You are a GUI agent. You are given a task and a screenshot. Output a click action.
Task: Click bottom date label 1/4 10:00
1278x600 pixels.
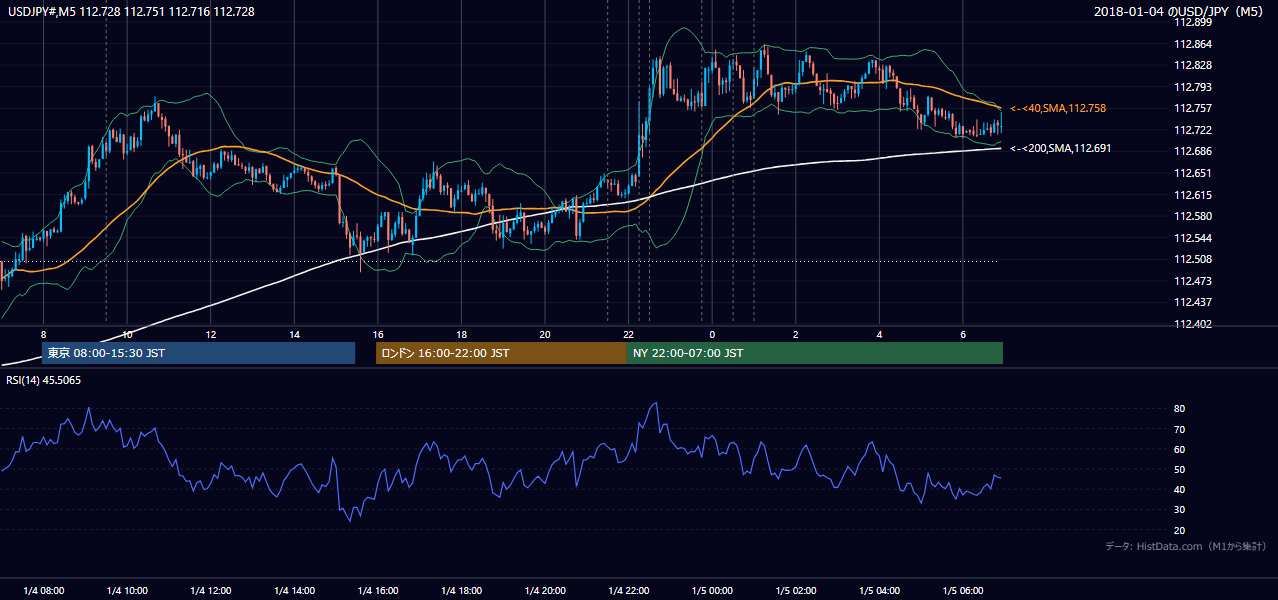coord(127,591)
